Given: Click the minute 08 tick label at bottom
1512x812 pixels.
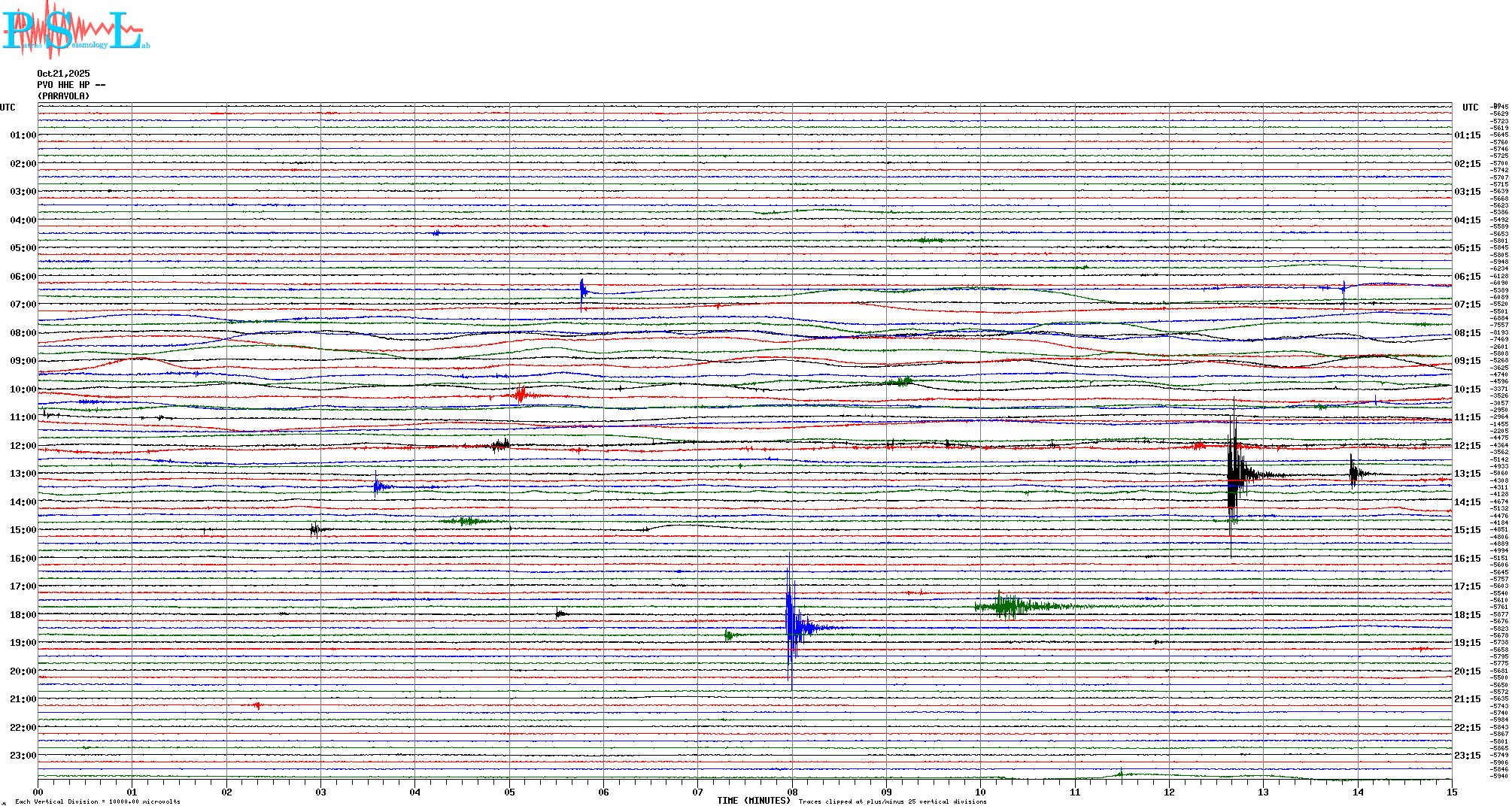Looking at the screenshot, I should pyautogui.click(x=792, y=792).
